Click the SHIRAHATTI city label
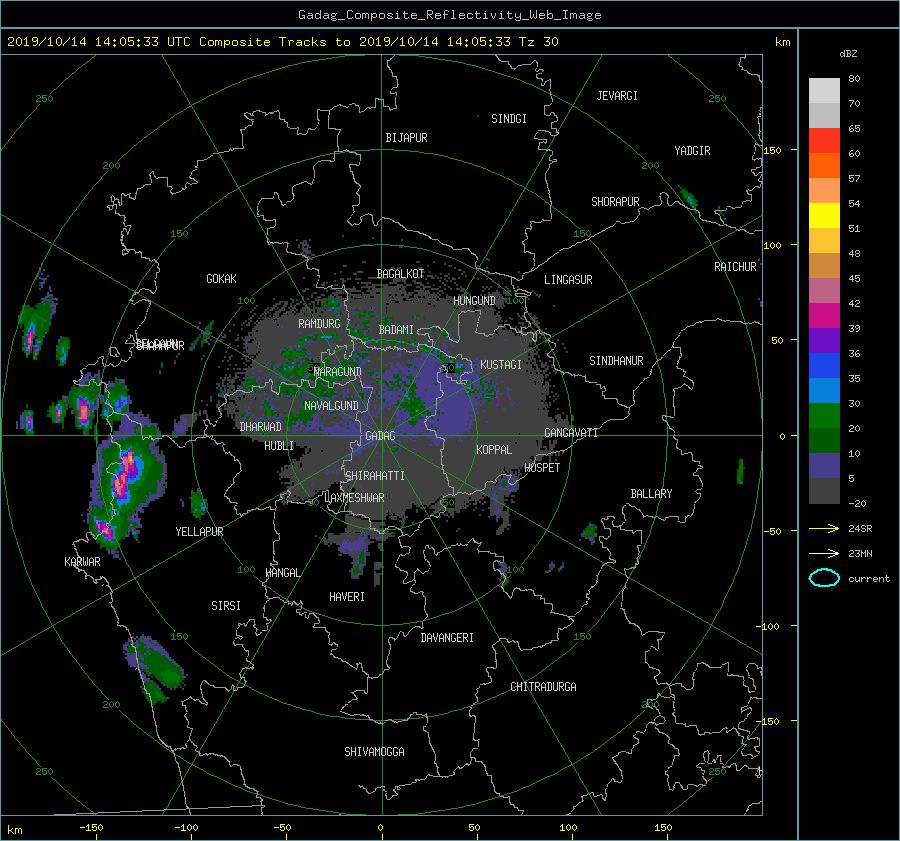The width and height of the screenshot is (900, 841). [375, 476]
